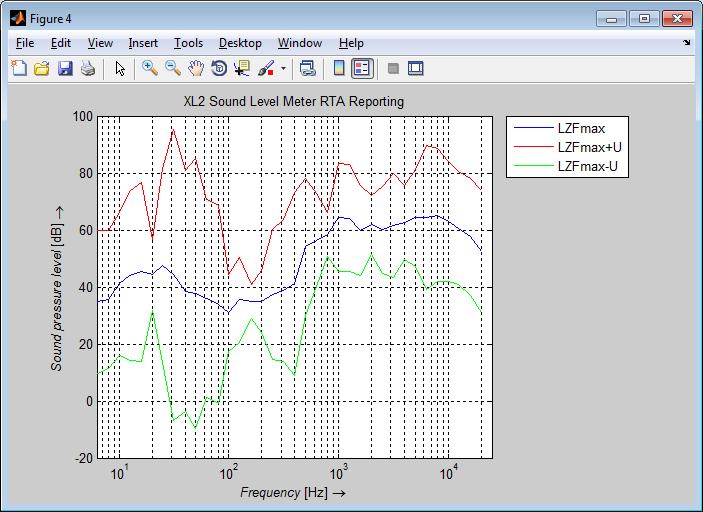Select the Brush data tool
703x512 pixels.
[x=266, y=69]
